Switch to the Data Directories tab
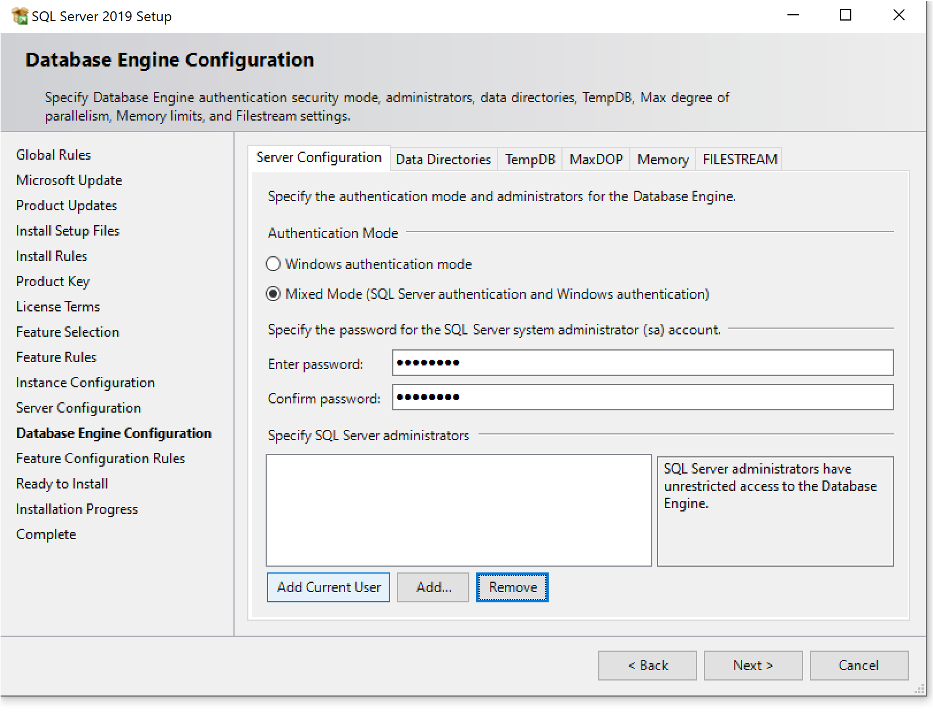The height and width of the screenshot is (716, 933). [x=444, y=158]
